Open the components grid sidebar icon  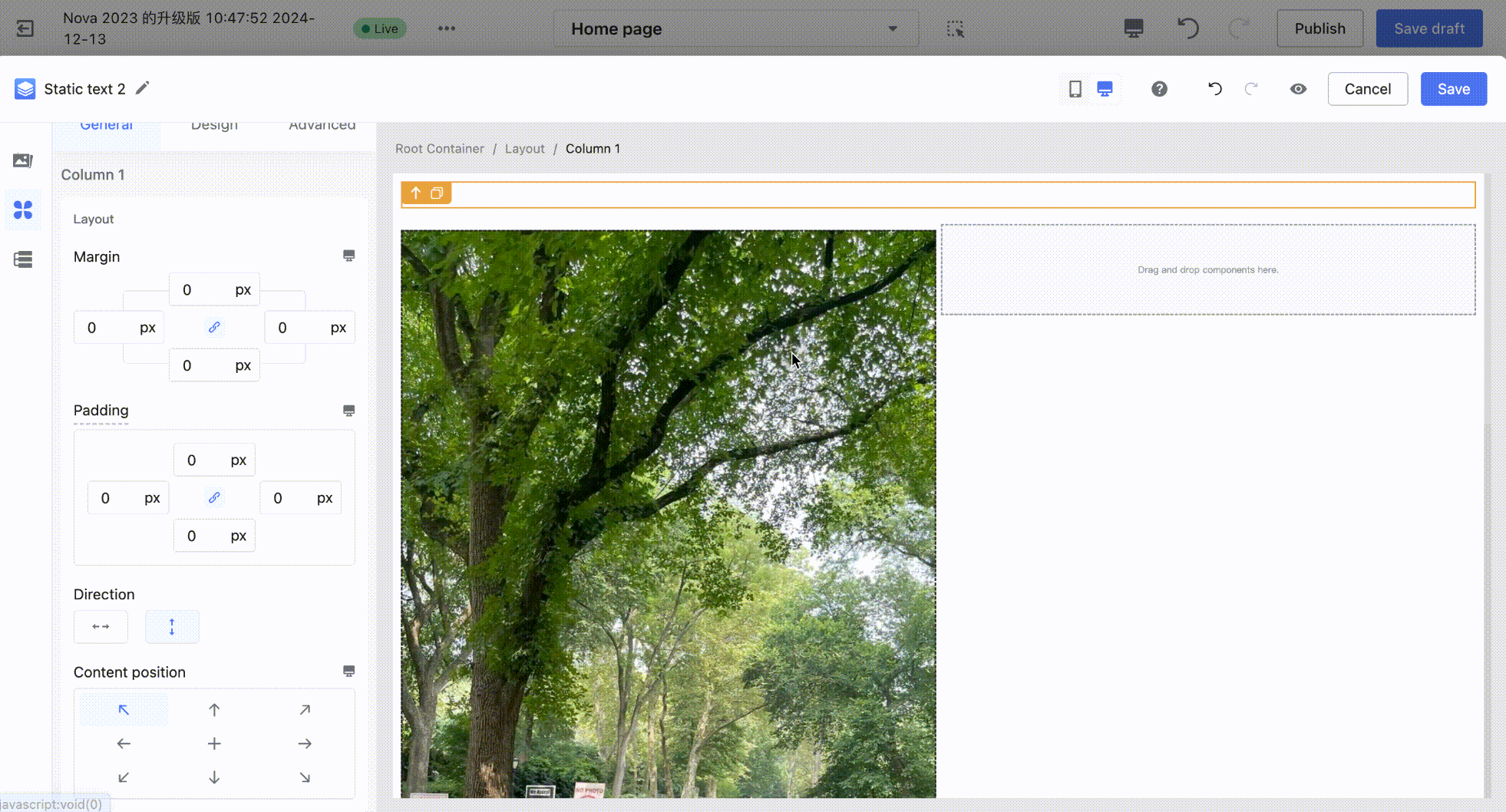[x=23, y=210]
